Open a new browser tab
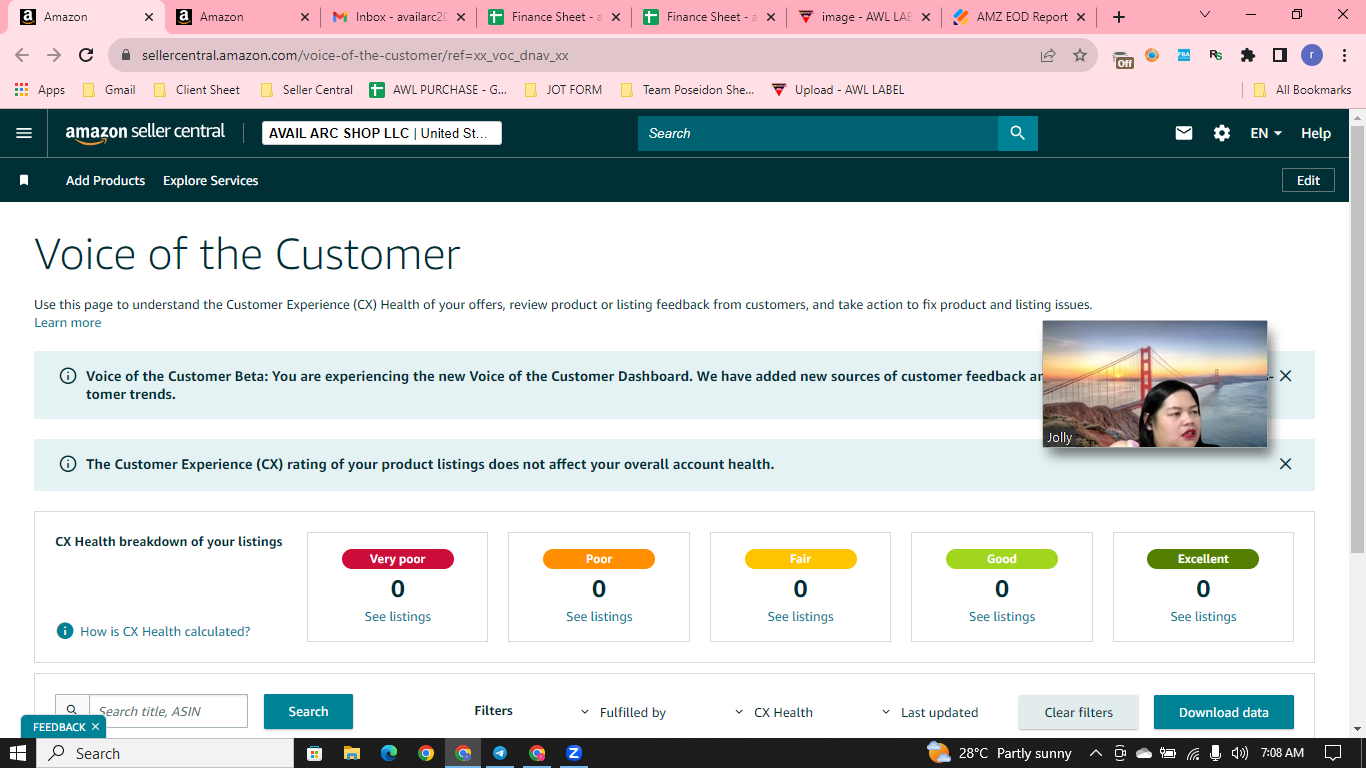The width and height of the screenshot is (1366, 768). pyautogui.click(x=1119, y=17)
